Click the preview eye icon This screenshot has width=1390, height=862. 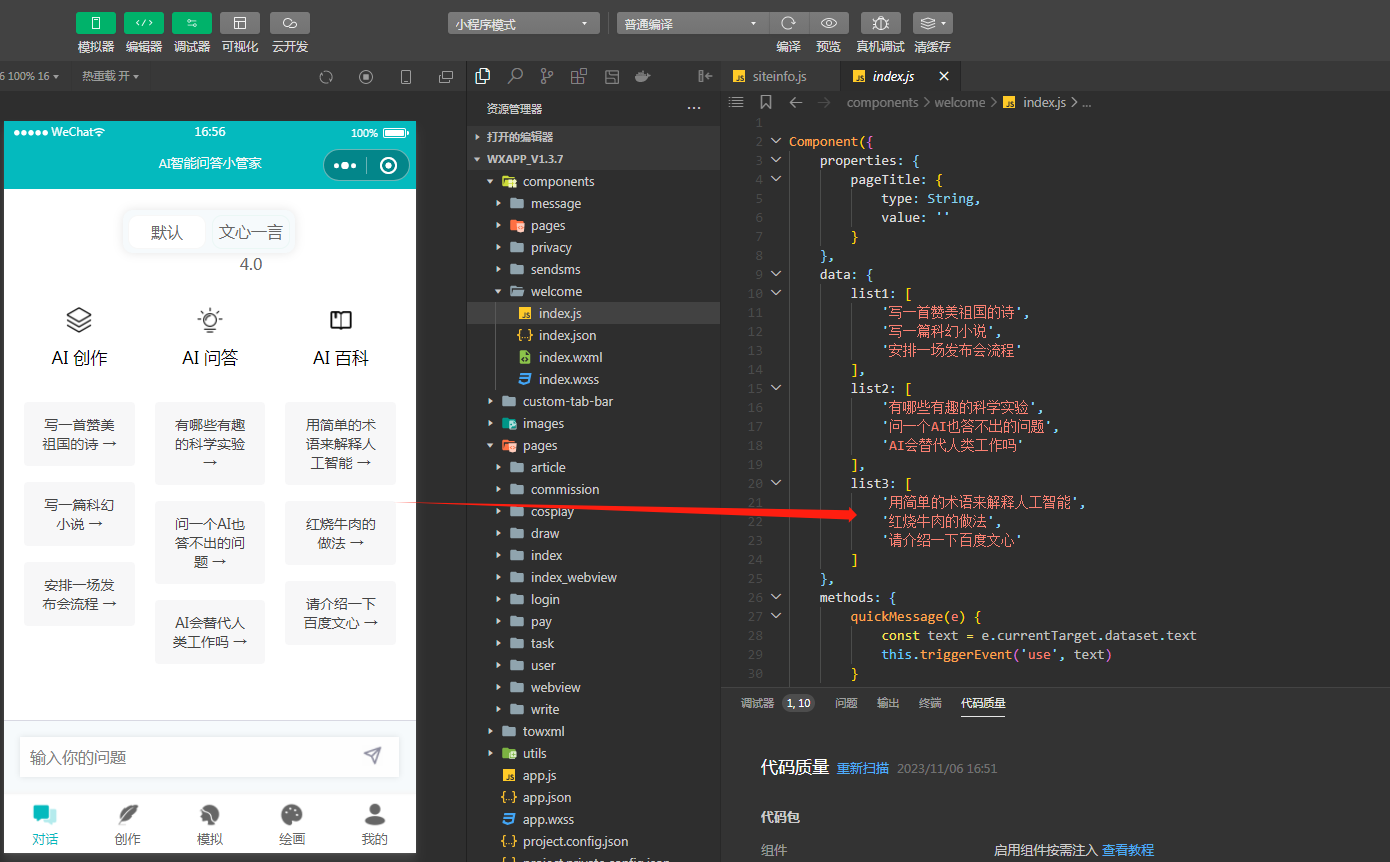click(x=829, y=23)
